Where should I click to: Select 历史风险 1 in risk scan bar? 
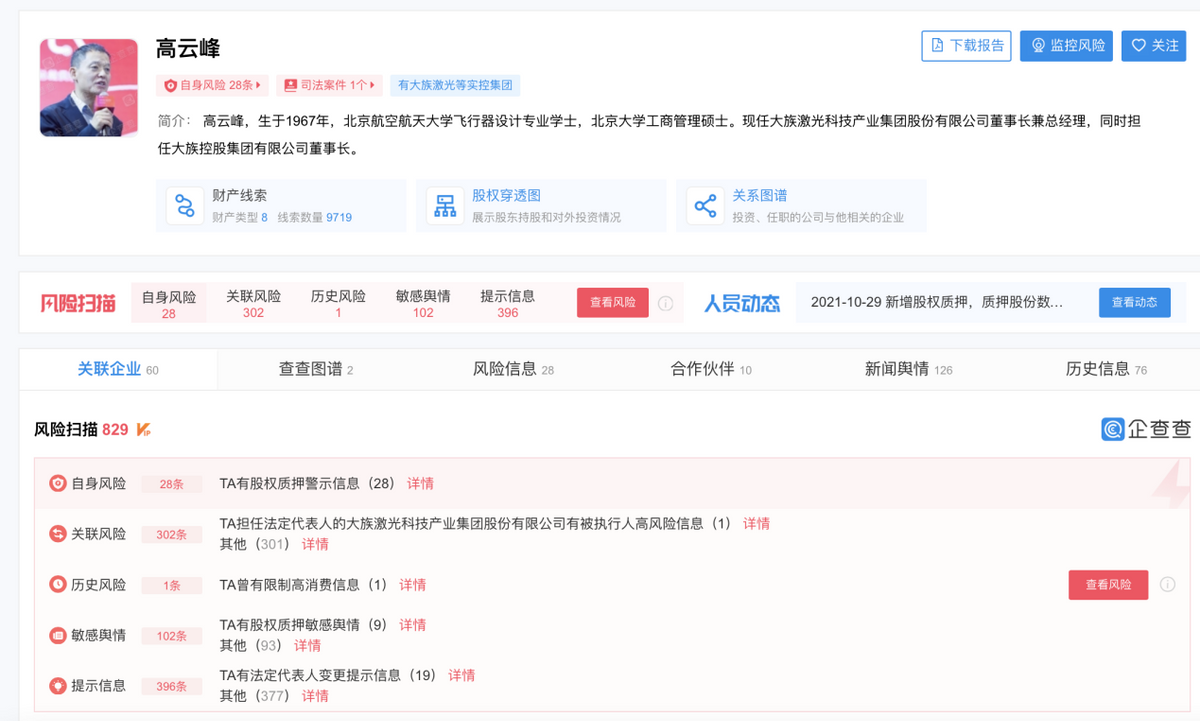(x=338, y=304)
